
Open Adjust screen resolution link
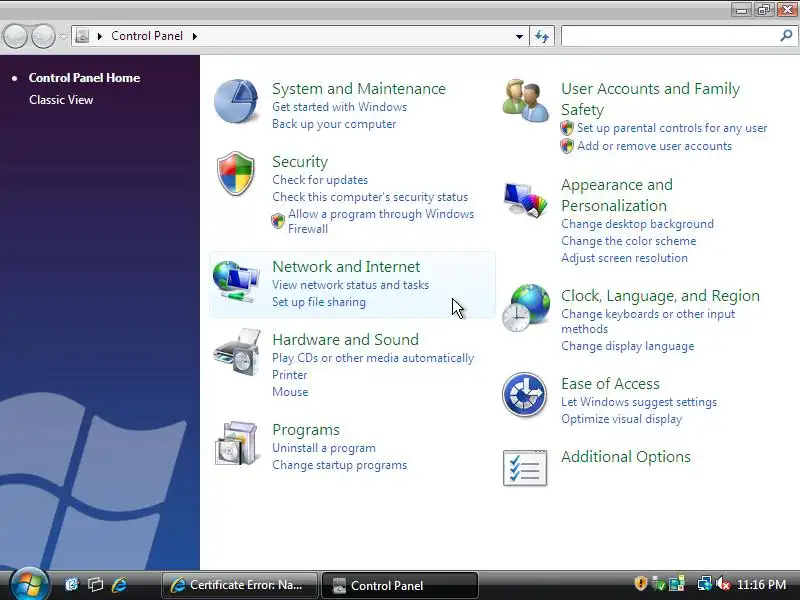click(624, 258)
